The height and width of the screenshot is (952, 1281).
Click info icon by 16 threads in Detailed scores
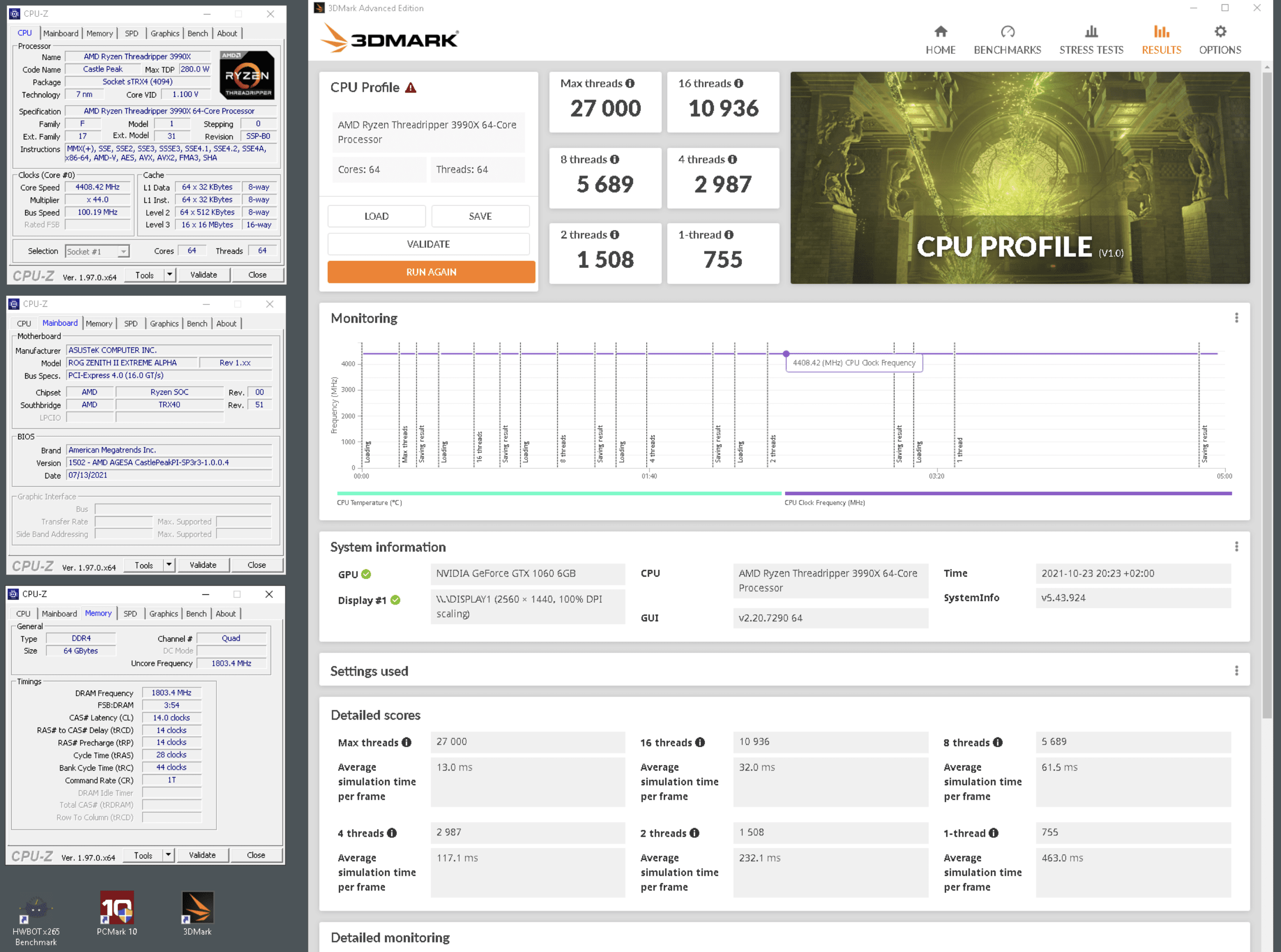[699, 743]
